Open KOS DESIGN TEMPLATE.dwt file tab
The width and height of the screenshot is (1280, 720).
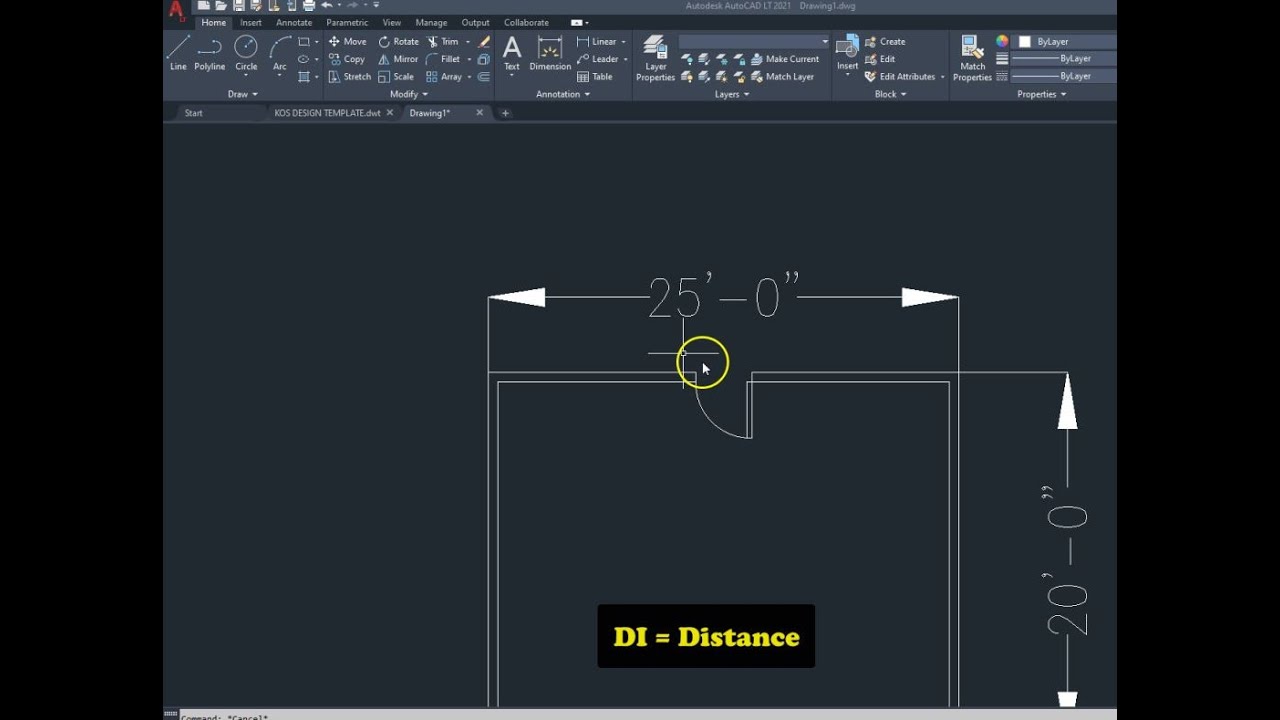328,113
